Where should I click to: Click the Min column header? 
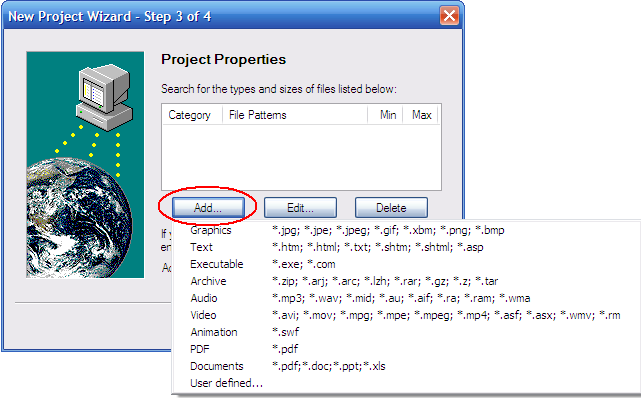[385, 115]
